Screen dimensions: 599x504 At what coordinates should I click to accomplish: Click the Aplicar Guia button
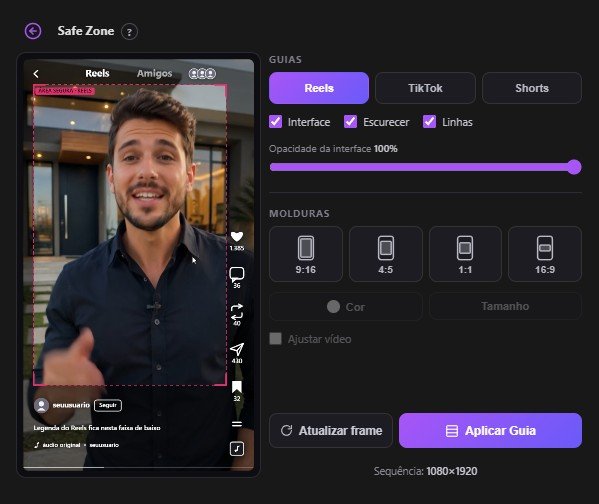click(x=491, y=431)
